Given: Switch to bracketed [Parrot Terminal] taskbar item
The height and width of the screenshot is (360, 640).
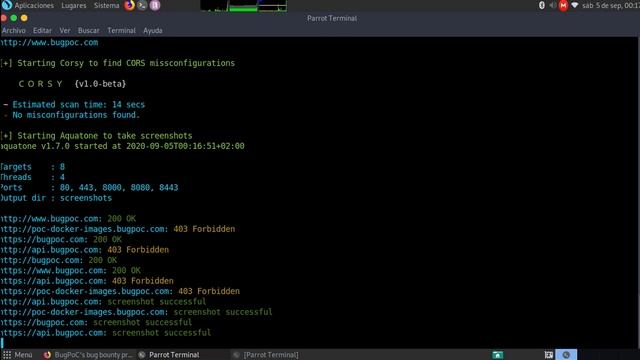Looking at the screenshot, I should 266,355.
